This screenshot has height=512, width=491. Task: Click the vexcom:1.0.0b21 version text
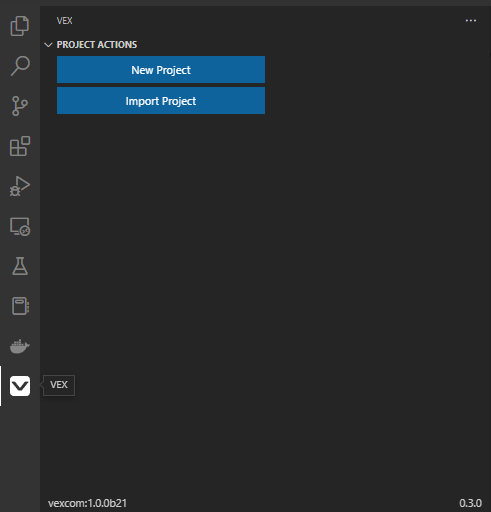pyautogui.click(x=87, y=503)
